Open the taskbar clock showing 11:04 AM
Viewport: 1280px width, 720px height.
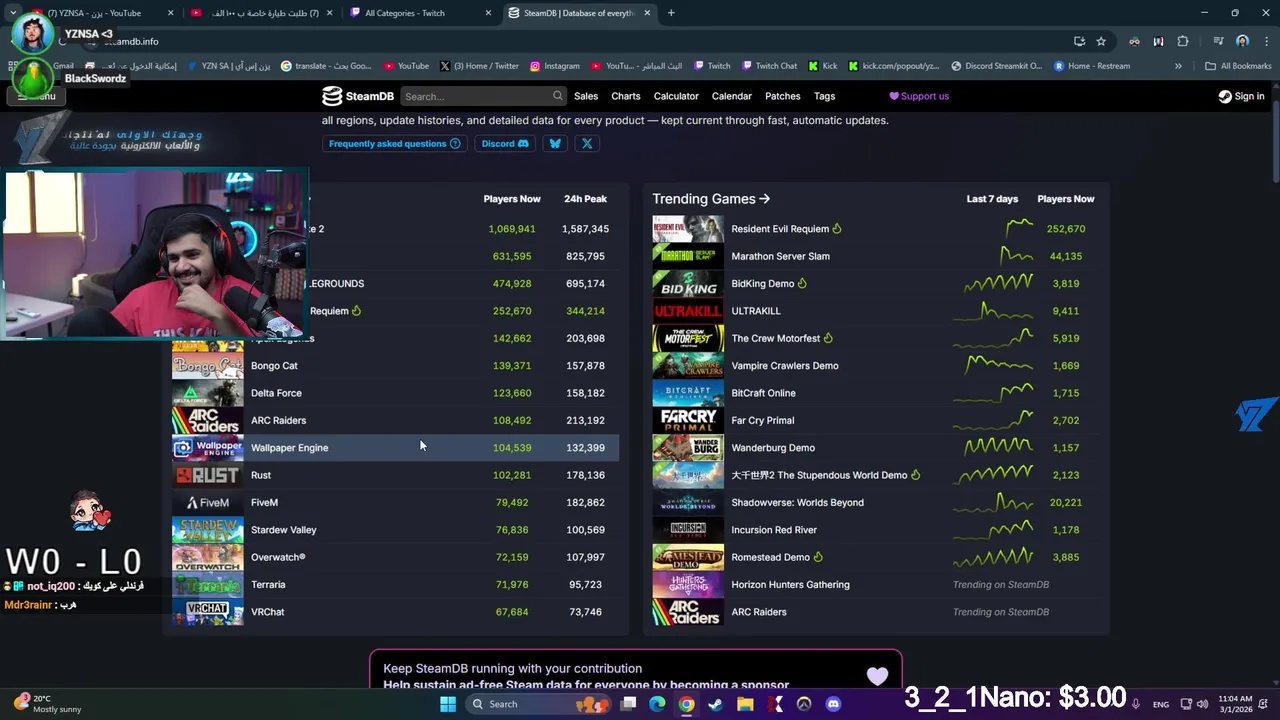pos(1236,704)
